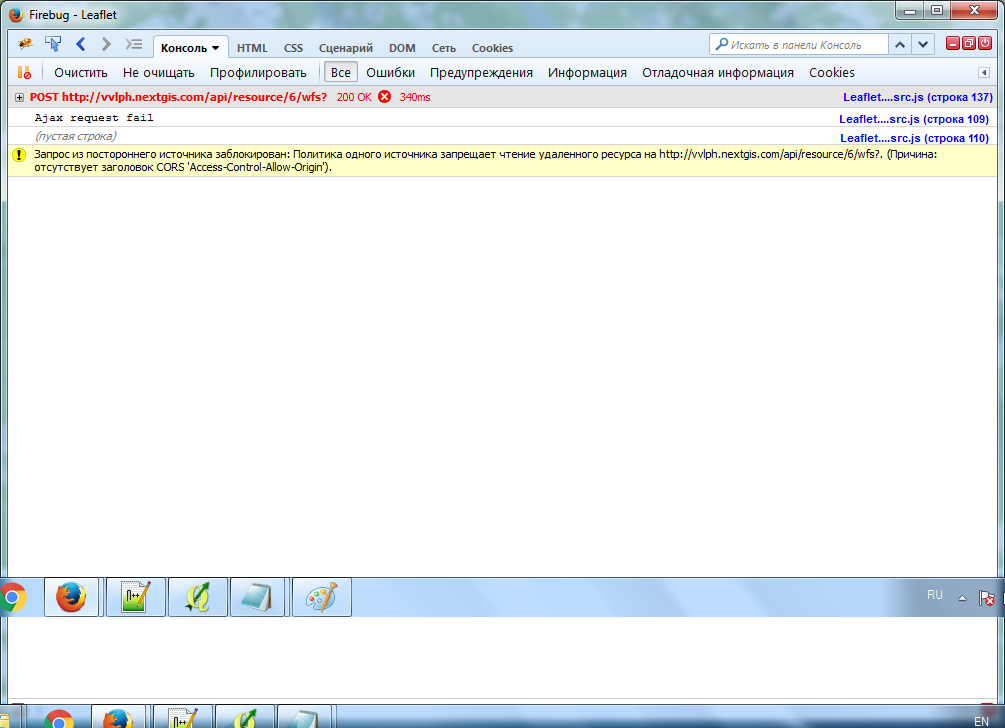Viewport: 1005px width, 728px height.
Task: Open Leaflet src.js строка 110 link
Action: tap(915, 138)
